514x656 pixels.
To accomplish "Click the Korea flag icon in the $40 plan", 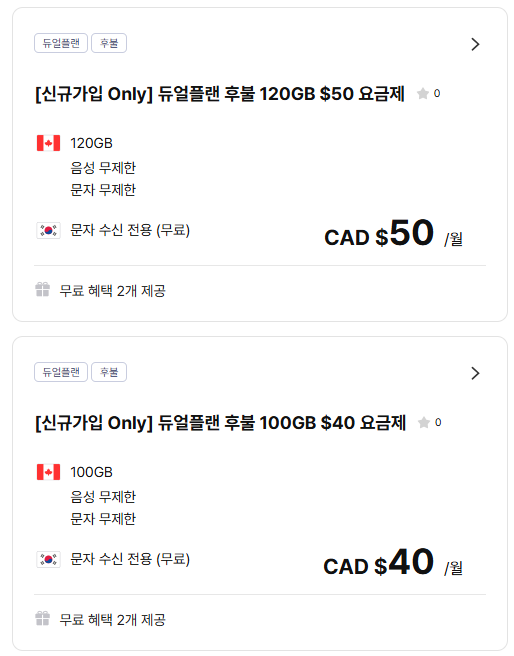I will click(x=49, y=559).
